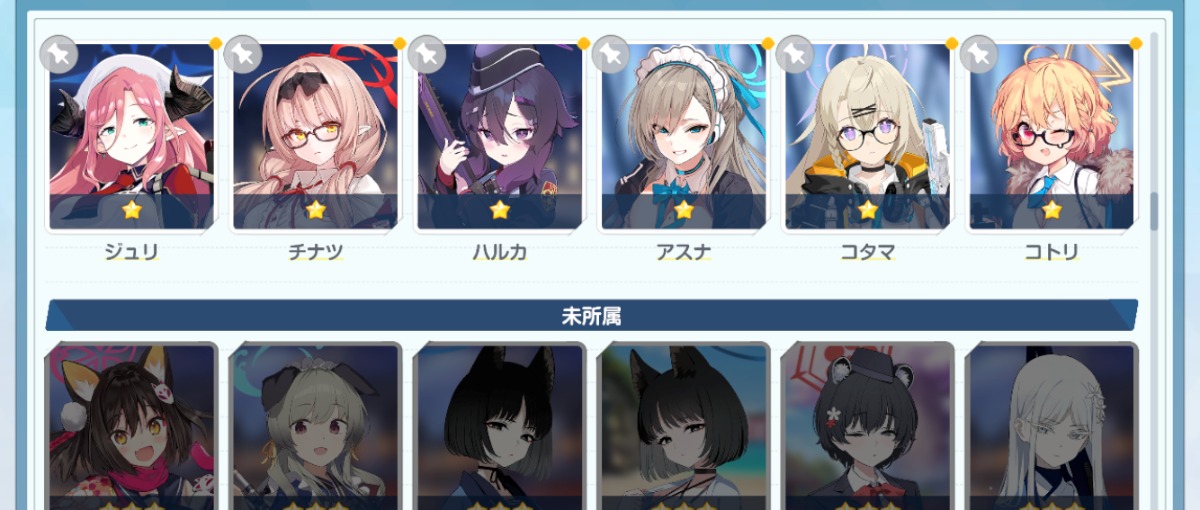This screenshot has height=510, width=1200.
Task: Select the ジュリ character portrait
Action: pyautogui.click(x=131, y=137)
